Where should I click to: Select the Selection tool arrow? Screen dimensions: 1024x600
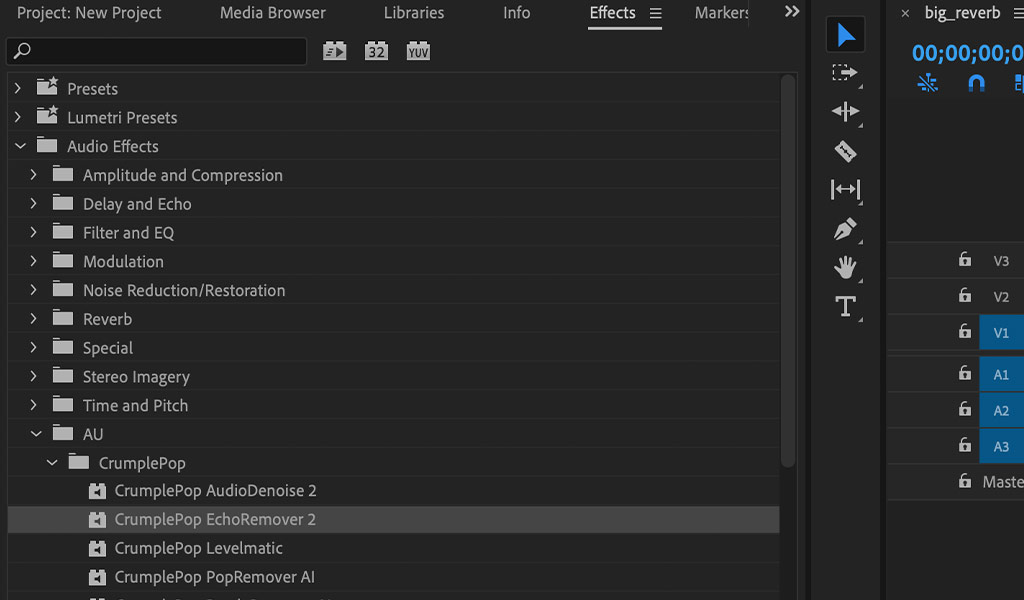846,35
